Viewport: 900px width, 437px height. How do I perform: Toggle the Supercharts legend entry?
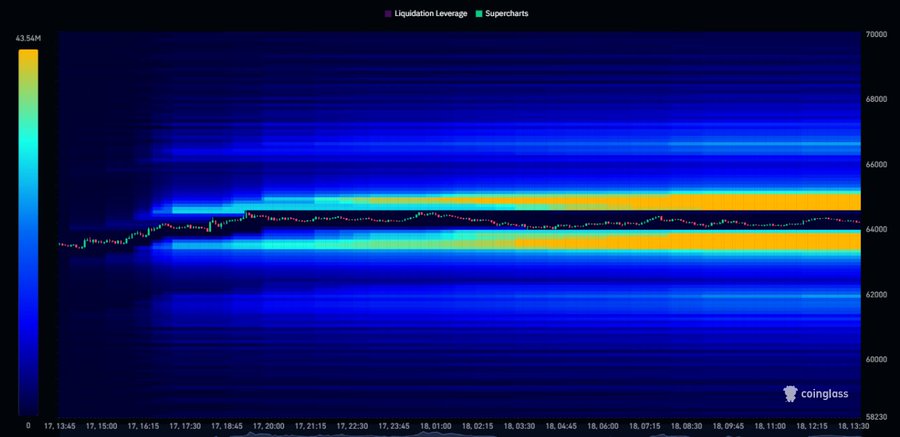pyautogui.click(x=502, y=13)
